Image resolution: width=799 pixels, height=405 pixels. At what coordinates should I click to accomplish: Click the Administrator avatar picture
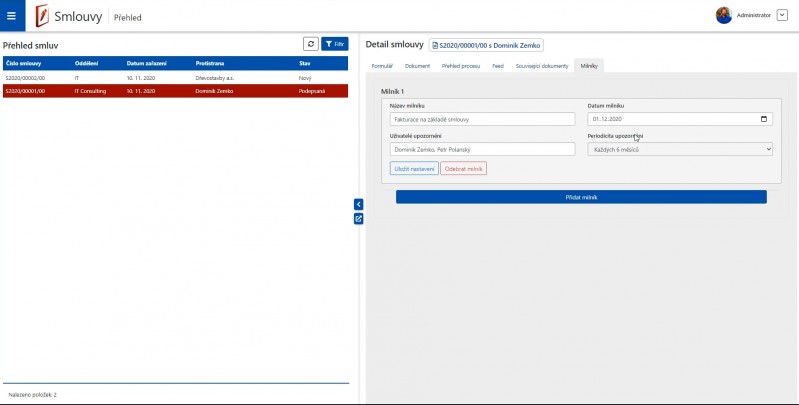724,15
